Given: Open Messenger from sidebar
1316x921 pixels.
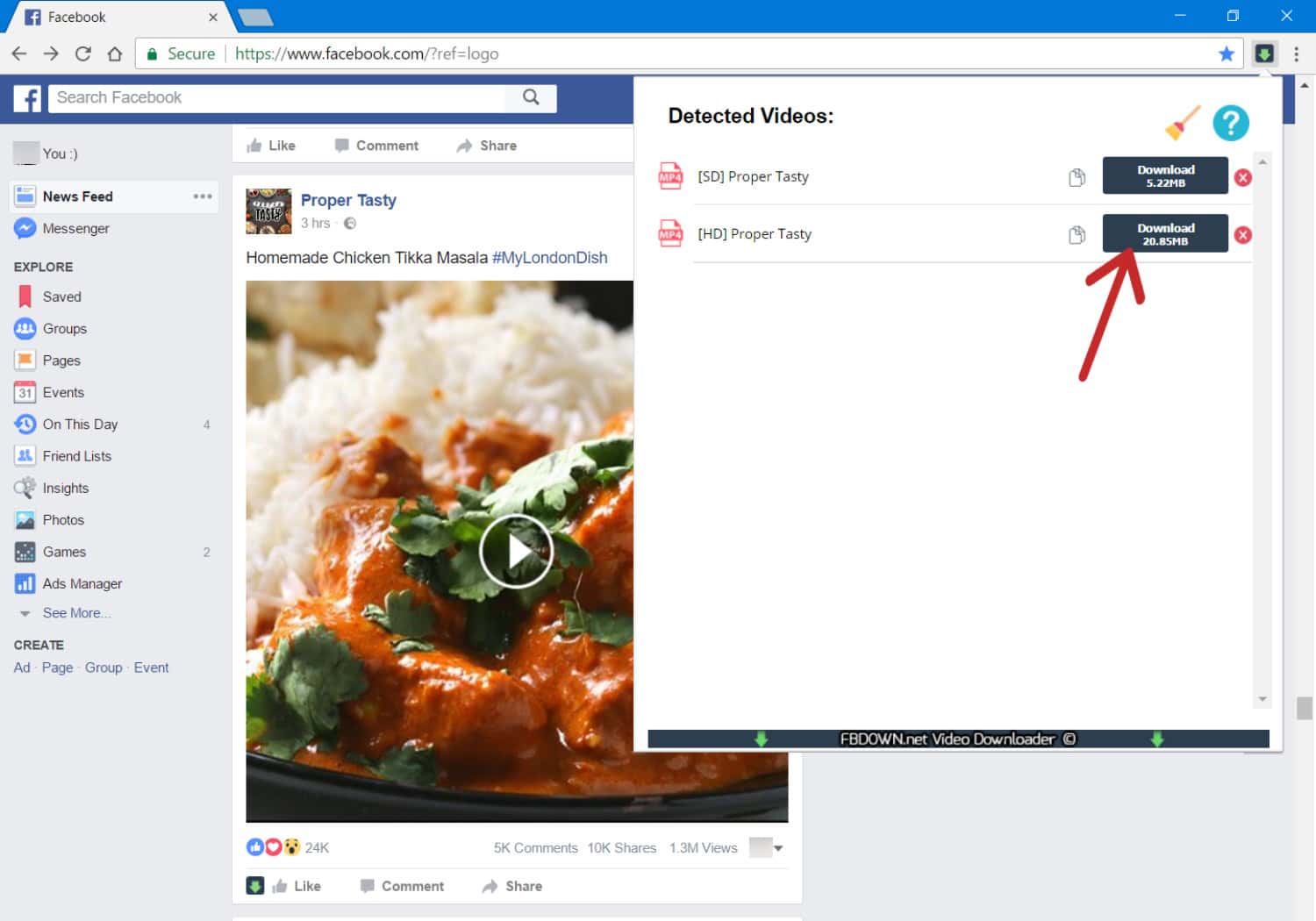Looking at the screenshot, I should pos(62,228).
